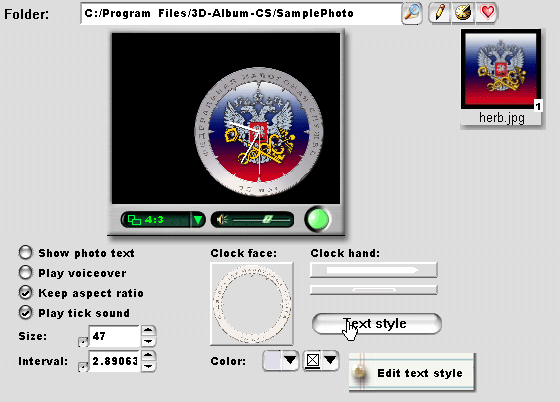The width and height of the screenshot is (560, 402).
Task: Click the green round play button
Action: (318, 219)
